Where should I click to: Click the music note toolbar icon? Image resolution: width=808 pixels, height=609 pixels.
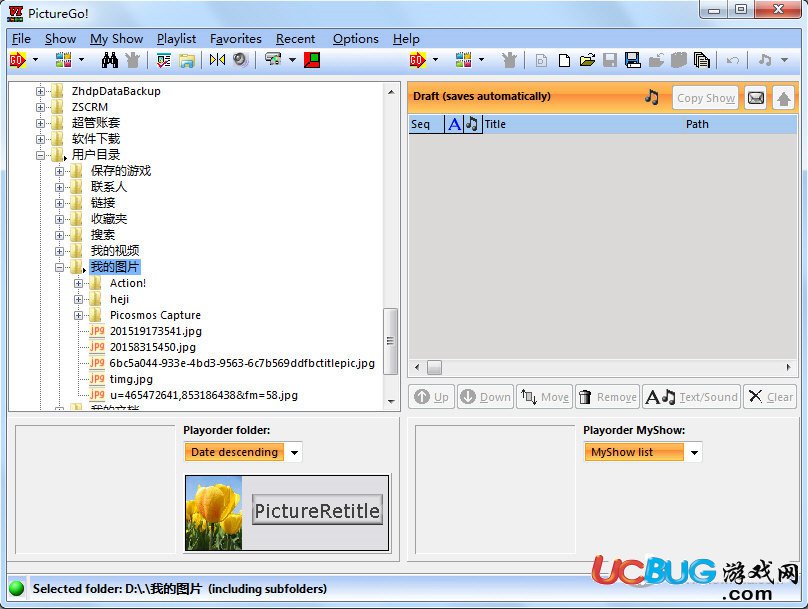(765, 60)
